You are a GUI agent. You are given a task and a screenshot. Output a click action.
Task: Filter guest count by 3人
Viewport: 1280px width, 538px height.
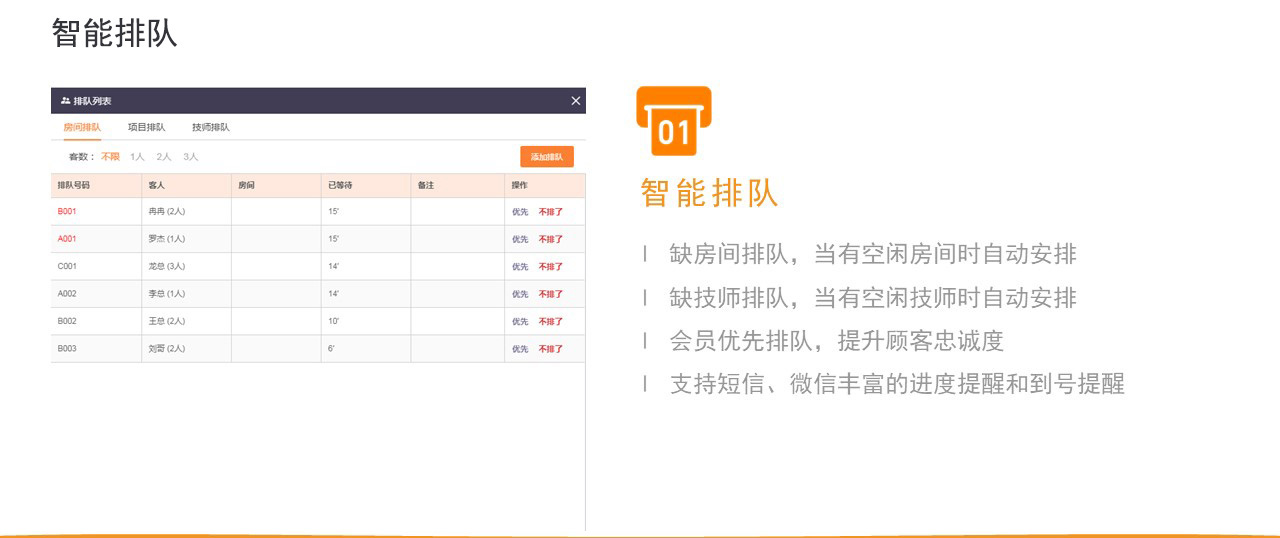click(x=191, y=157)
